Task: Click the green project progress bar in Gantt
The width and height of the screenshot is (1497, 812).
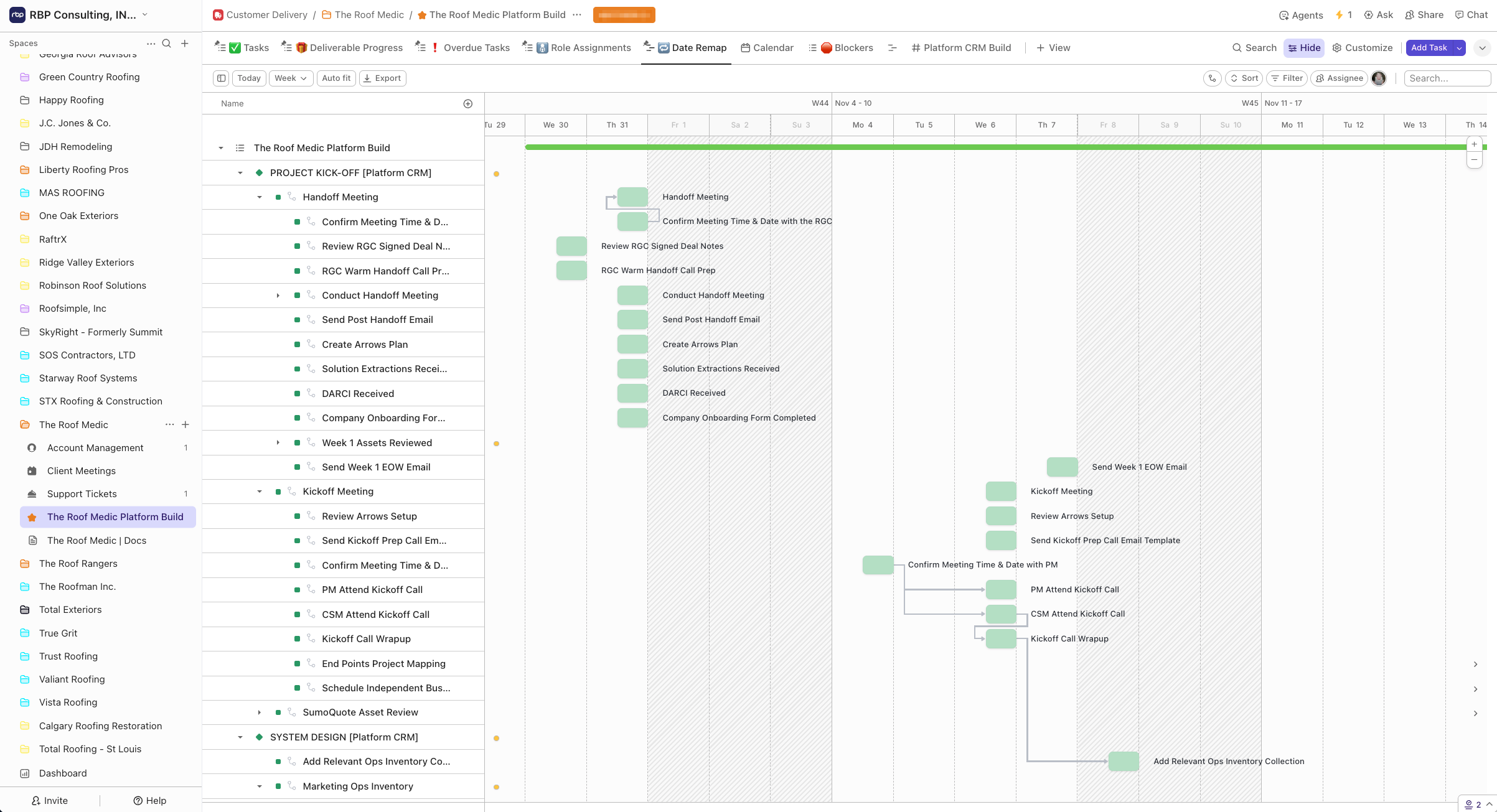Action: pos(996,147)
